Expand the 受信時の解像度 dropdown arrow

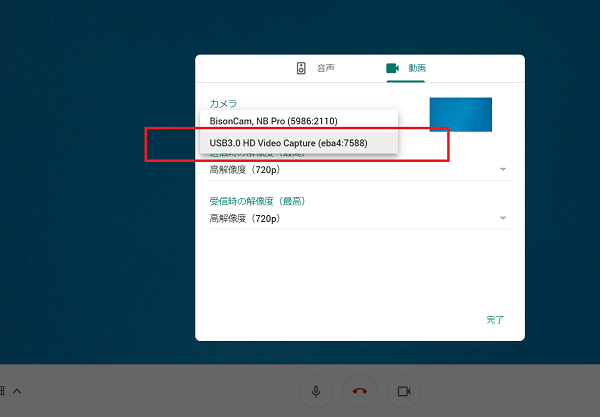502,218
